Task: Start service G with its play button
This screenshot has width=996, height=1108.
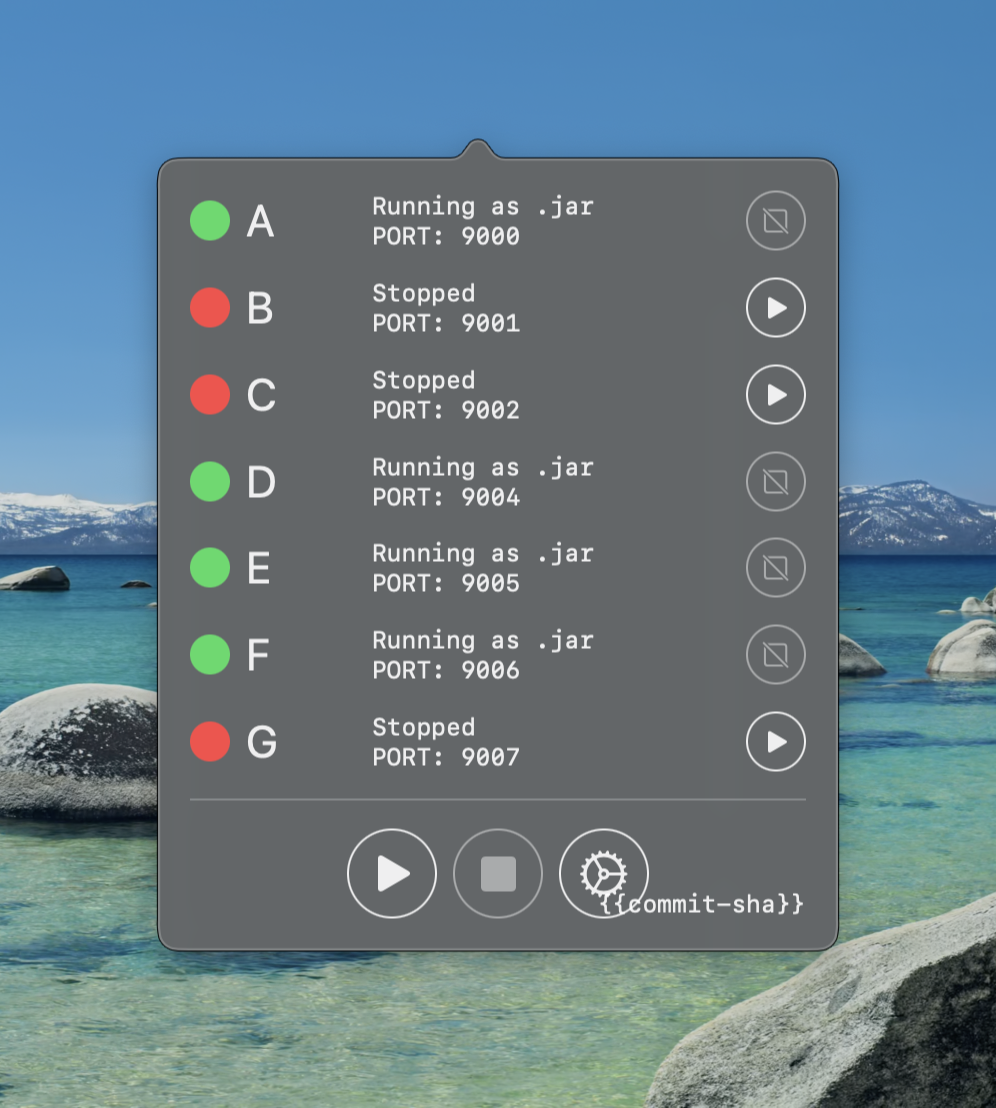Action: pos(775,742)
